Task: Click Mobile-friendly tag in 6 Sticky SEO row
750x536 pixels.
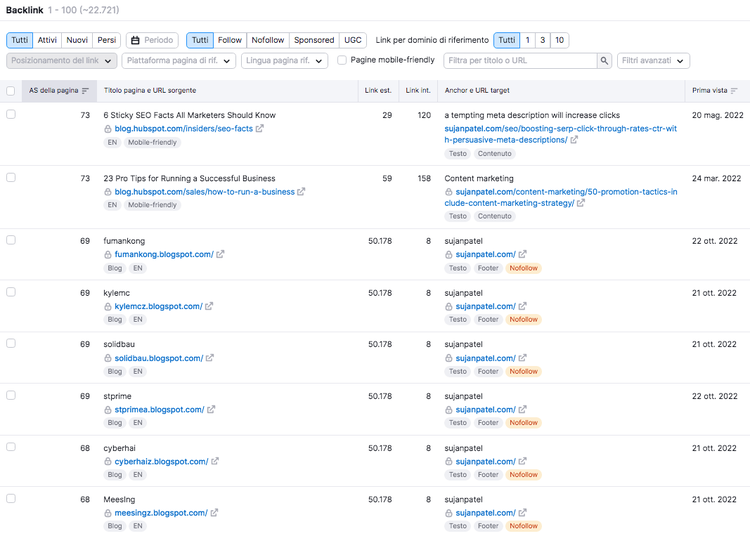Action: click(152, 142)
